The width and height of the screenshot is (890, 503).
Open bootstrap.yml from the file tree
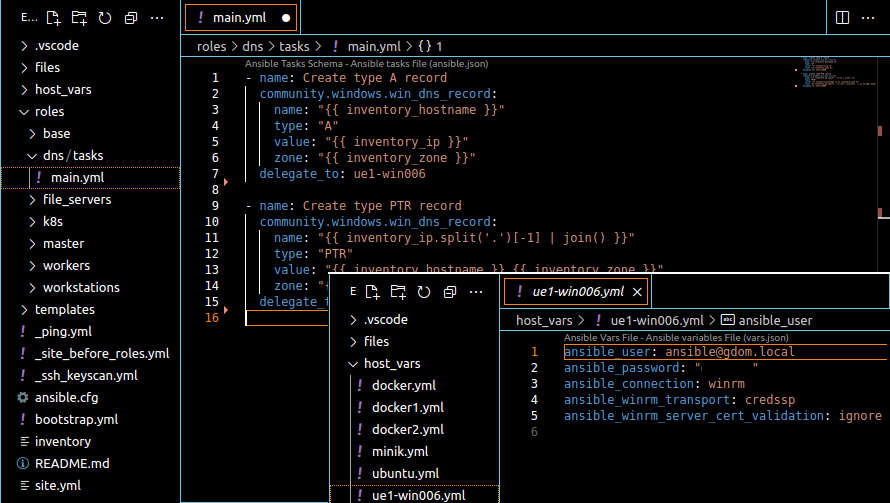coord(76,419)
